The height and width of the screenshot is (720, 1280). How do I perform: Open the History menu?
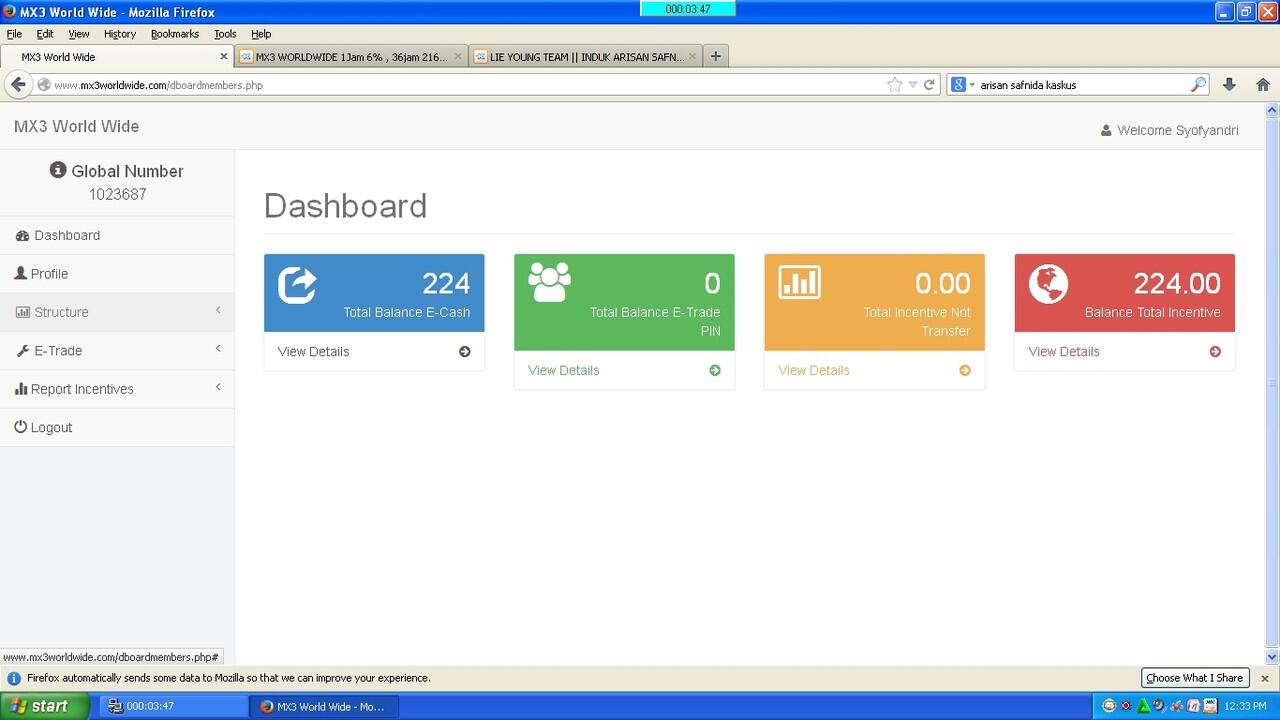(119, 33)
